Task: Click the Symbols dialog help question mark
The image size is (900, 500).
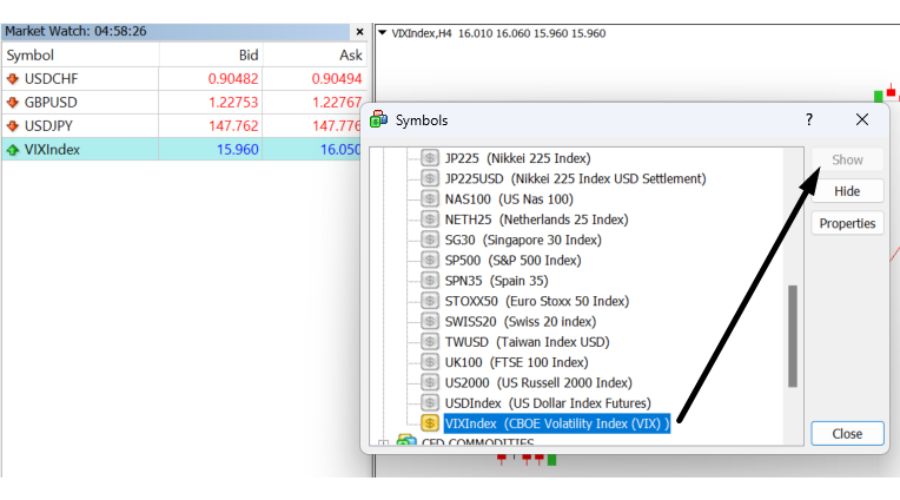Action: [x=809, y=120]
